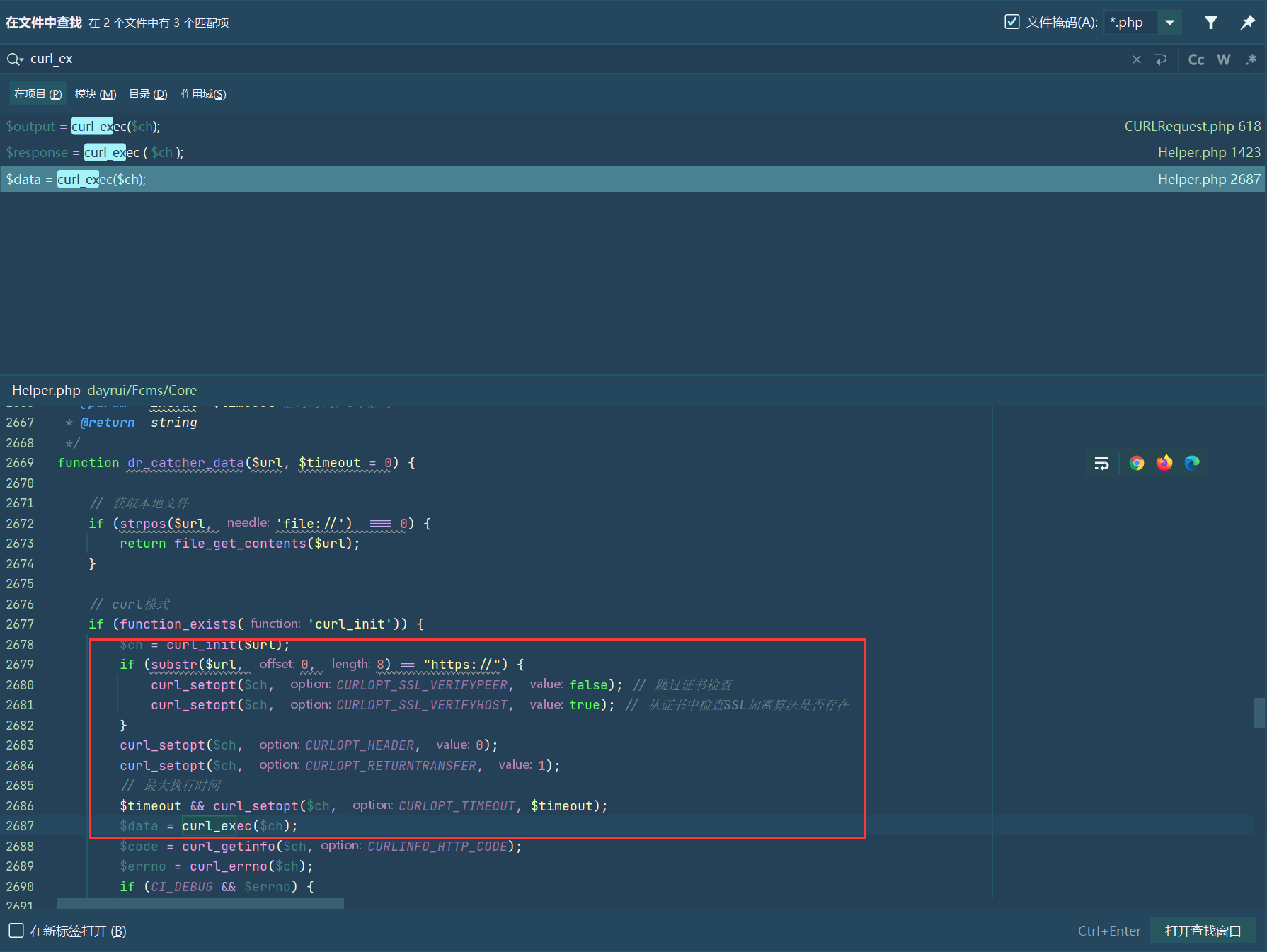Click the dayrui/Fcms/Core path label

(x=142, y=390)
